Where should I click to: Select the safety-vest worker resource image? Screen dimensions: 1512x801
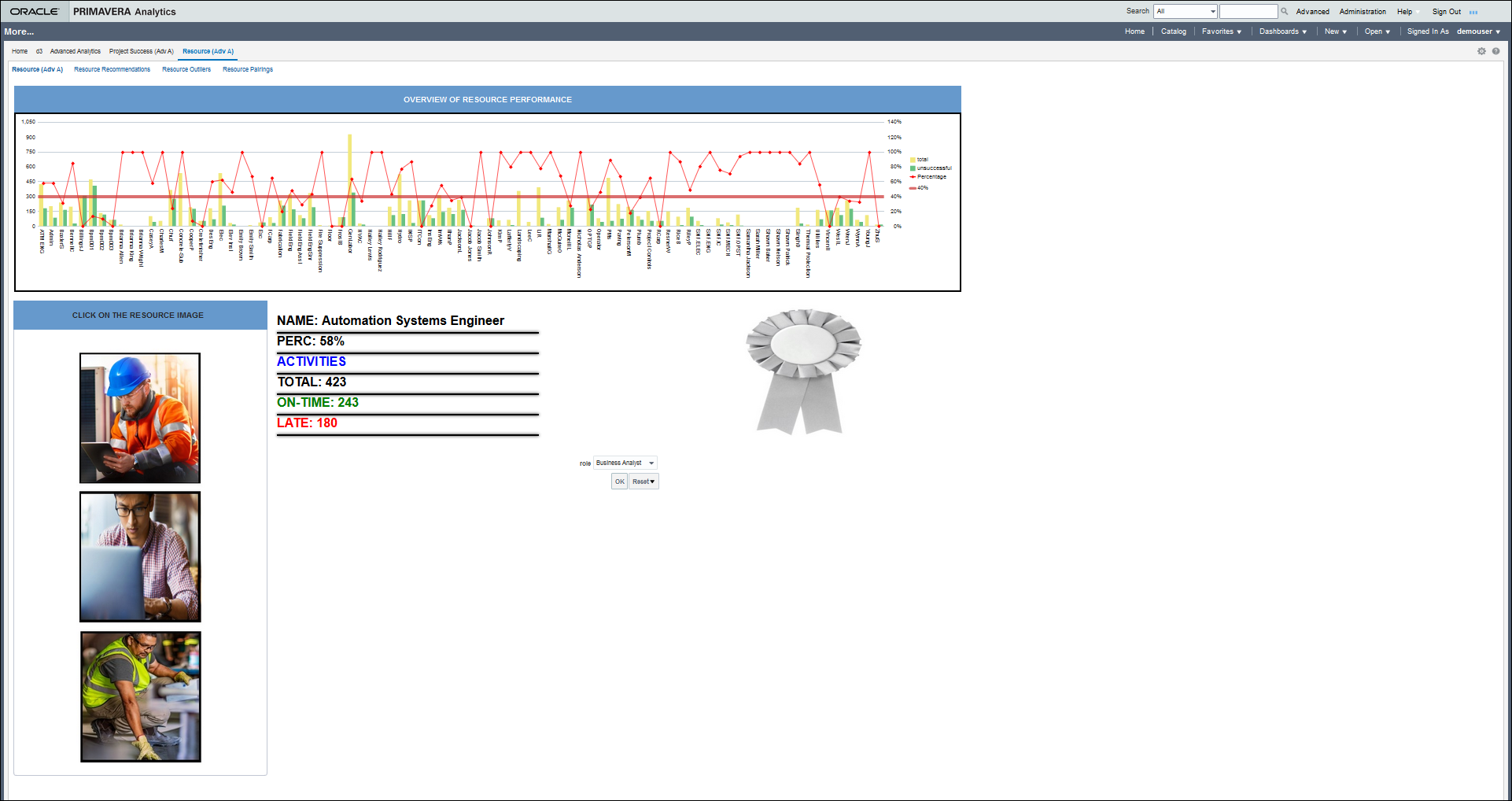point(141,696)
